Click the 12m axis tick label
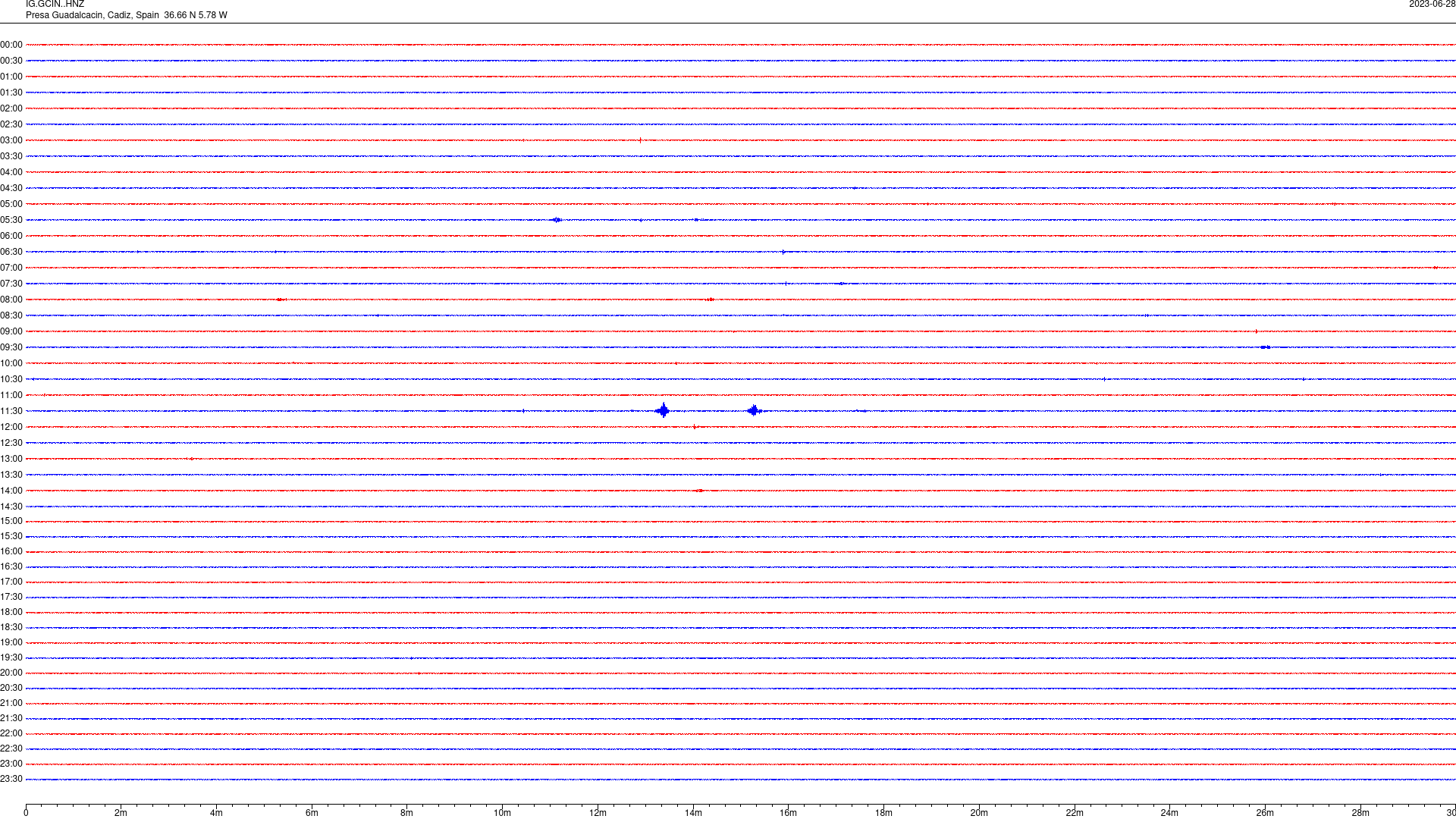The image size is (1456, 819). click(598, 813)
